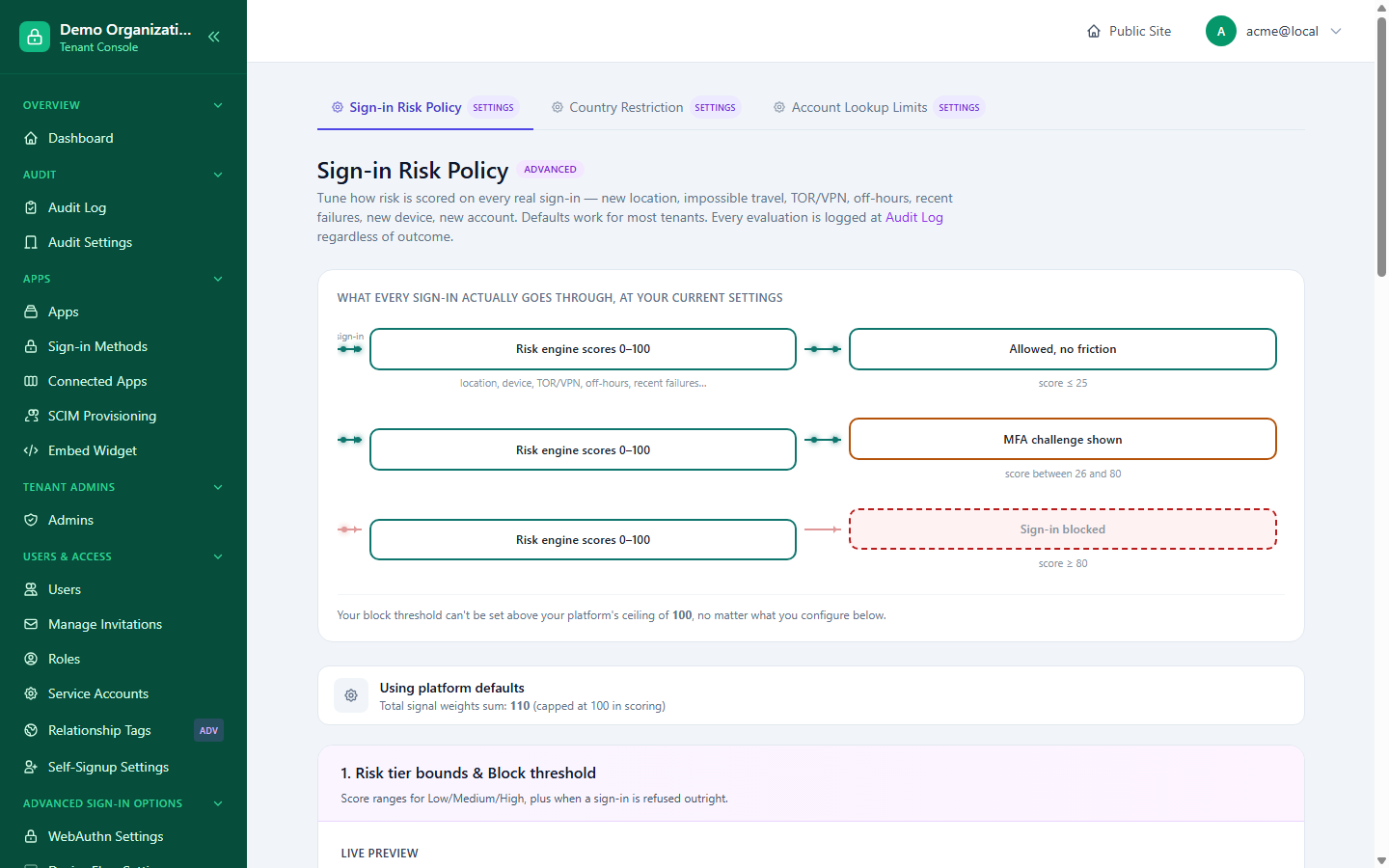
Task: Click the 'MFA challenge shown' outcome box
Action: (x=1063, y=439)
